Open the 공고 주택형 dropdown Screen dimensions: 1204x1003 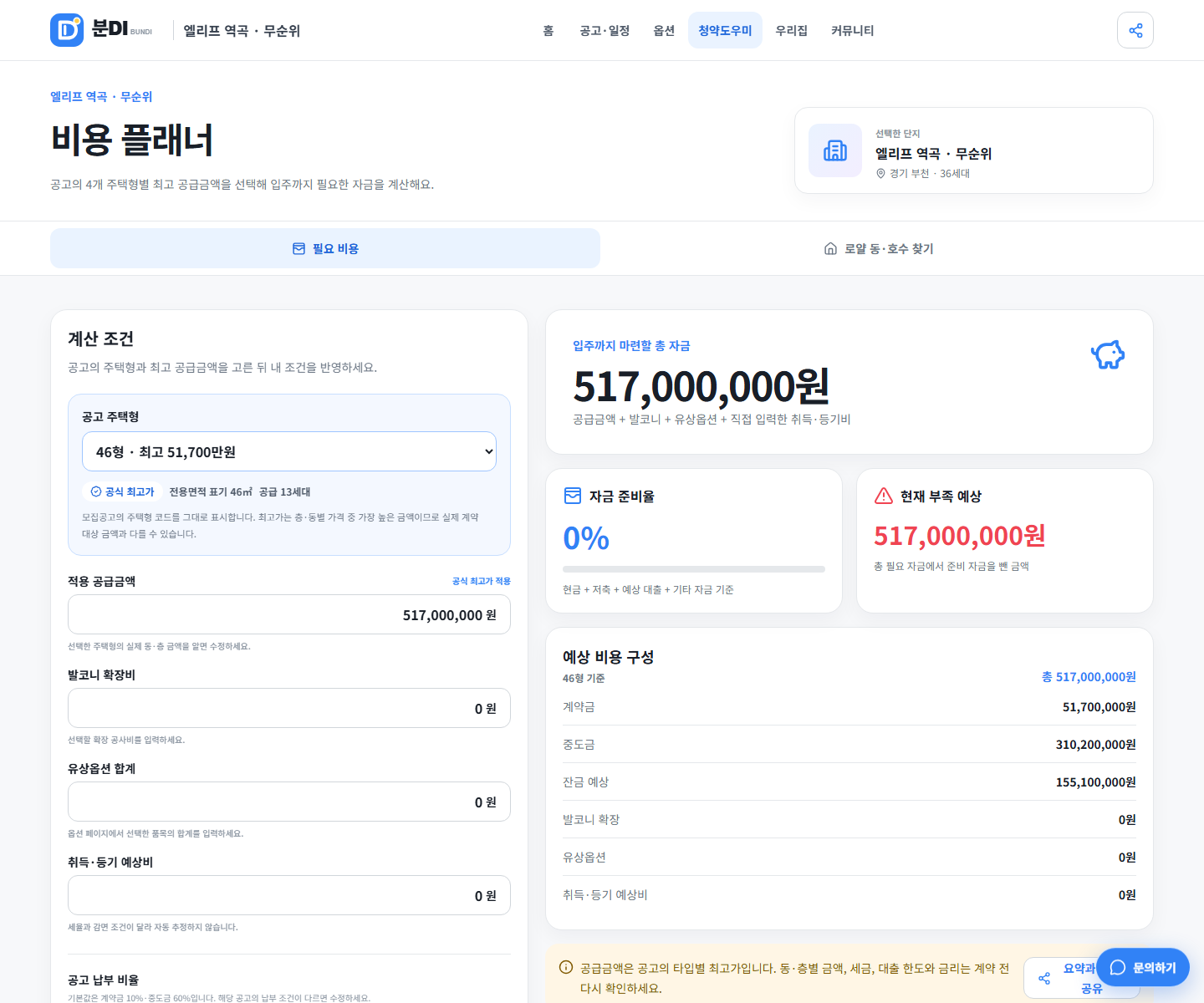click(x=289, y=451)
